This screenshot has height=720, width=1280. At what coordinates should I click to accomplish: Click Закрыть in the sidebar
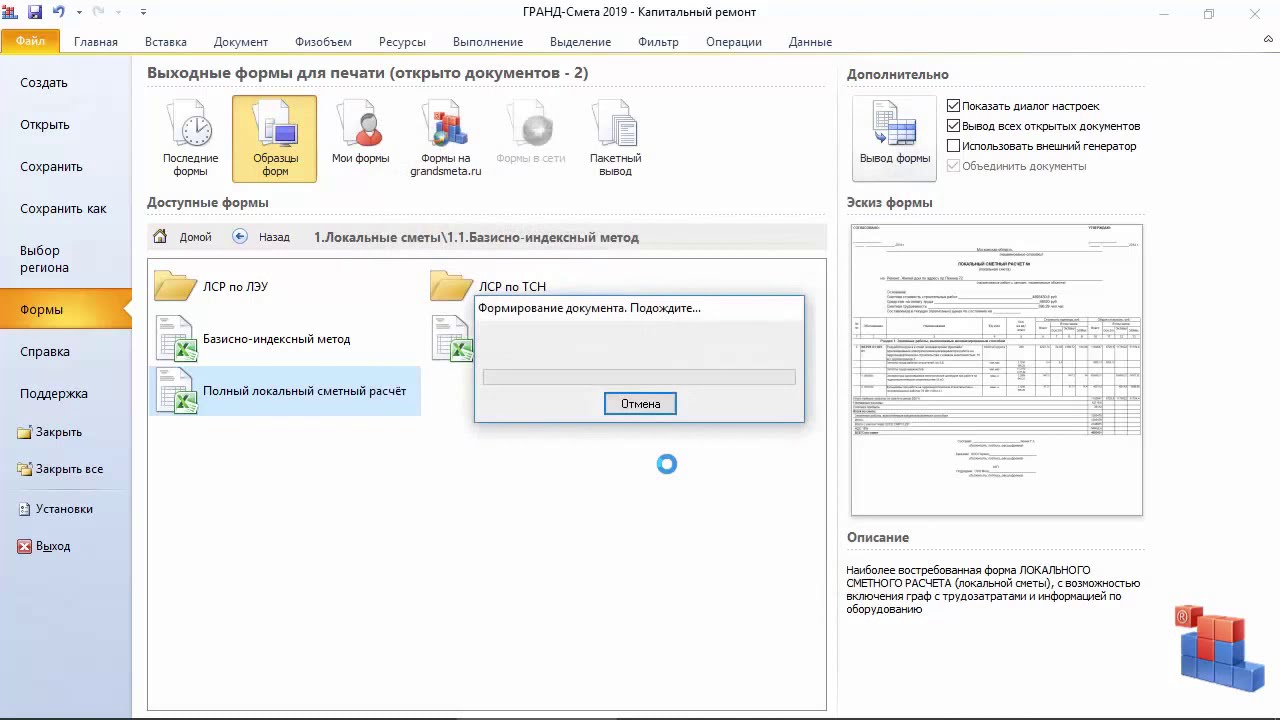50,432
